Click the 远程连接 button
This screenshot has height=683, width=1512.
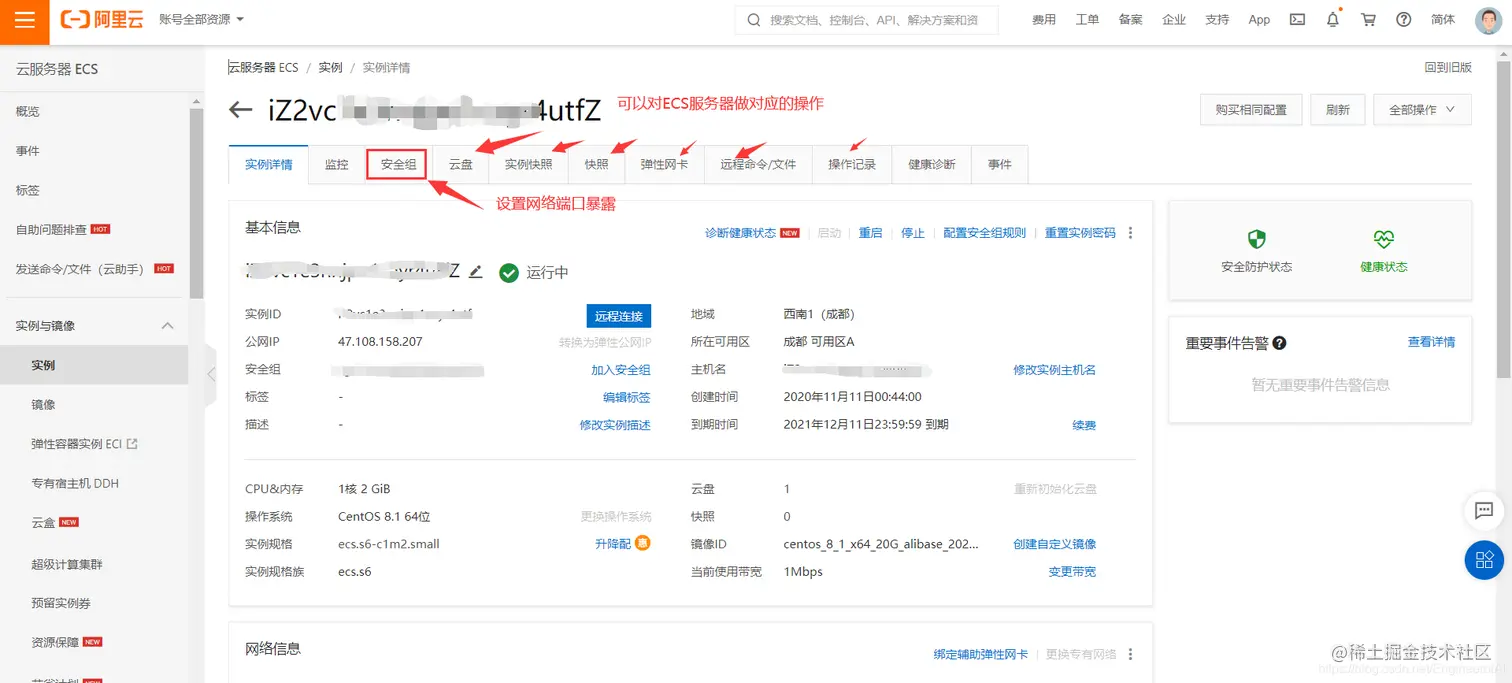[618, 316]
